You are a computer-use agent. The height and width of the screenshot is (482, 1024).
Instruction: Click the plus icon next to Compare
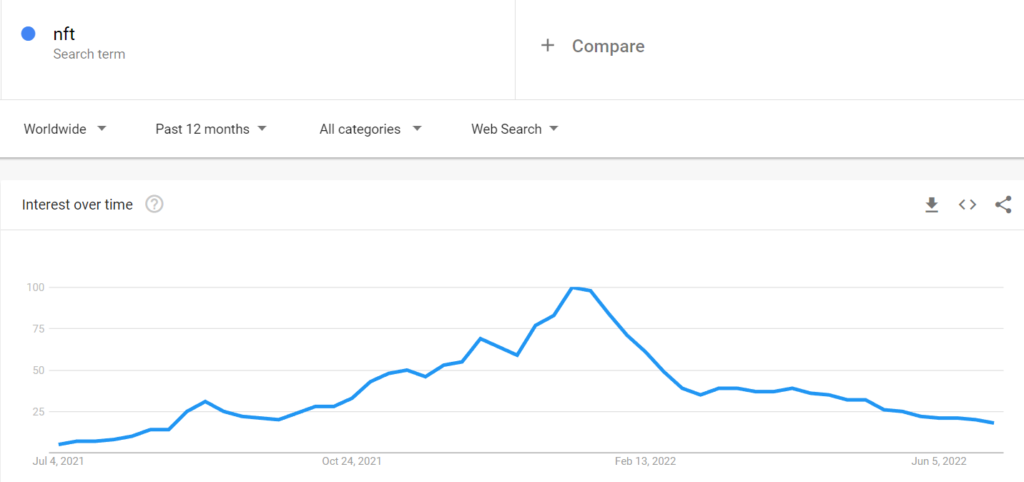pyautogui.click(x=547, y=46)
